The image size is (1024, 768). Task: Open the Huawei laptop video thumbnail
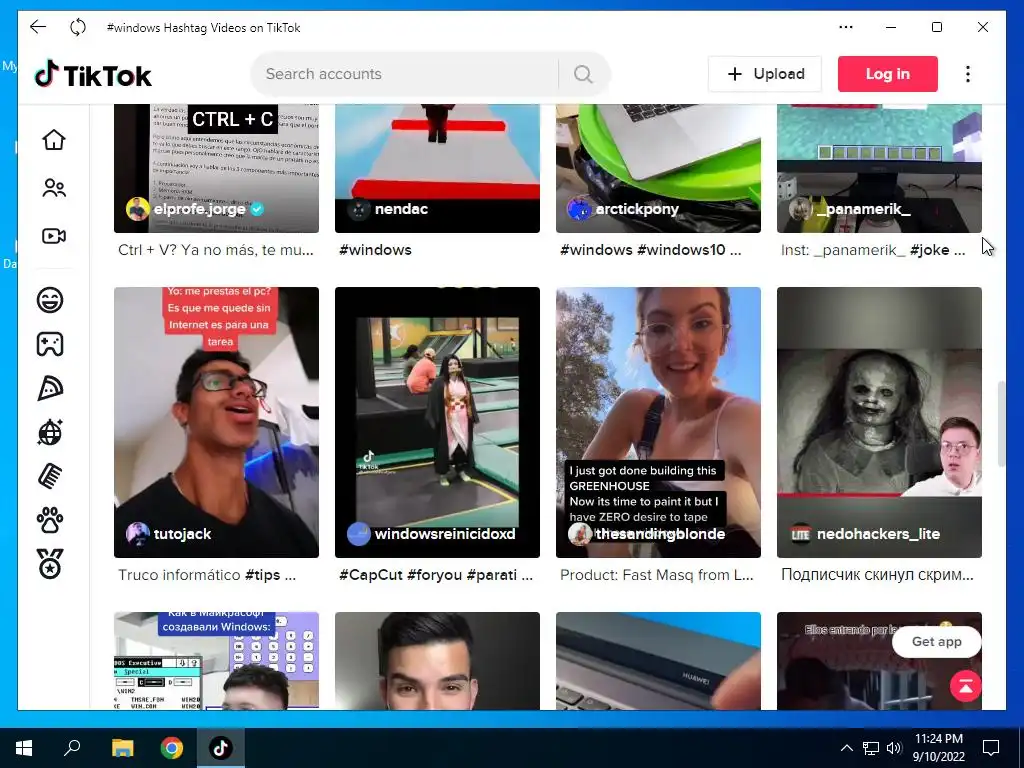coord(658,660)
